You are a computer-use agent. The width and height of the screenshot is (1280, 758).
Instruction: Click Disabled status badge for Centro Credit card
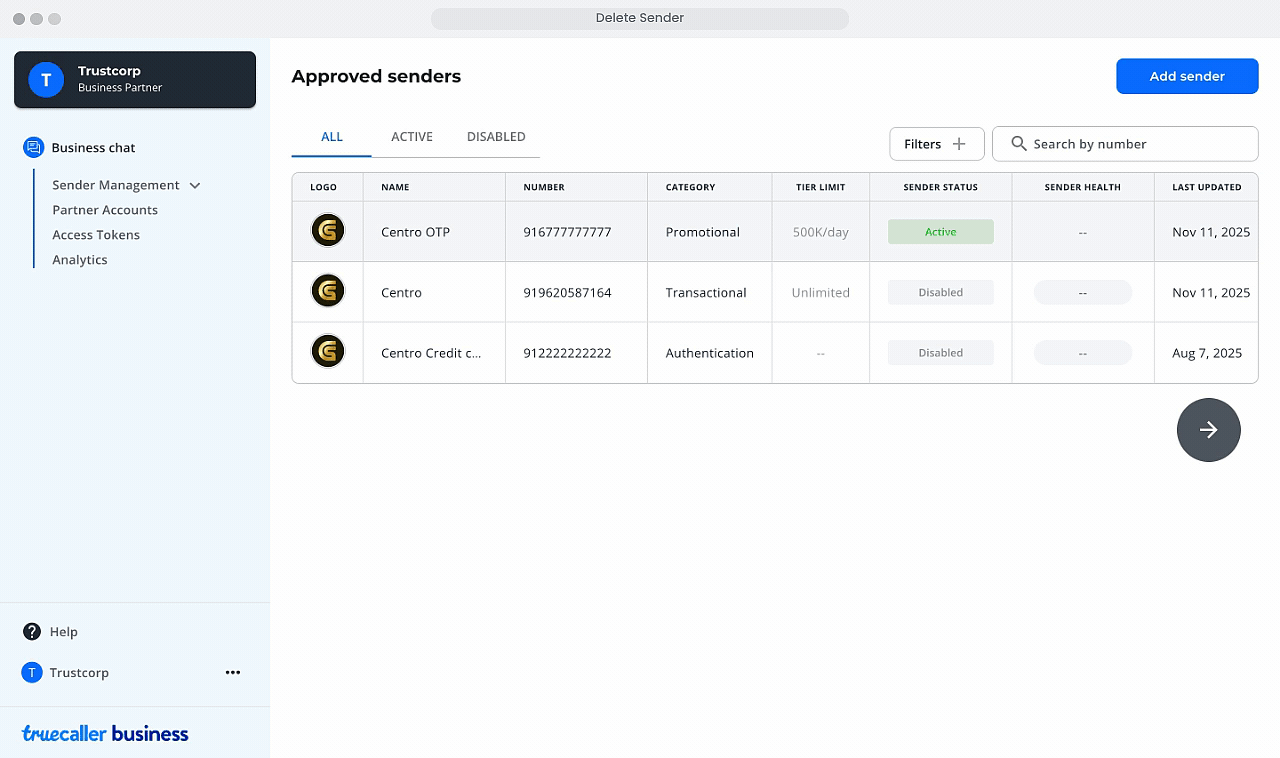(x=940, y=353)
